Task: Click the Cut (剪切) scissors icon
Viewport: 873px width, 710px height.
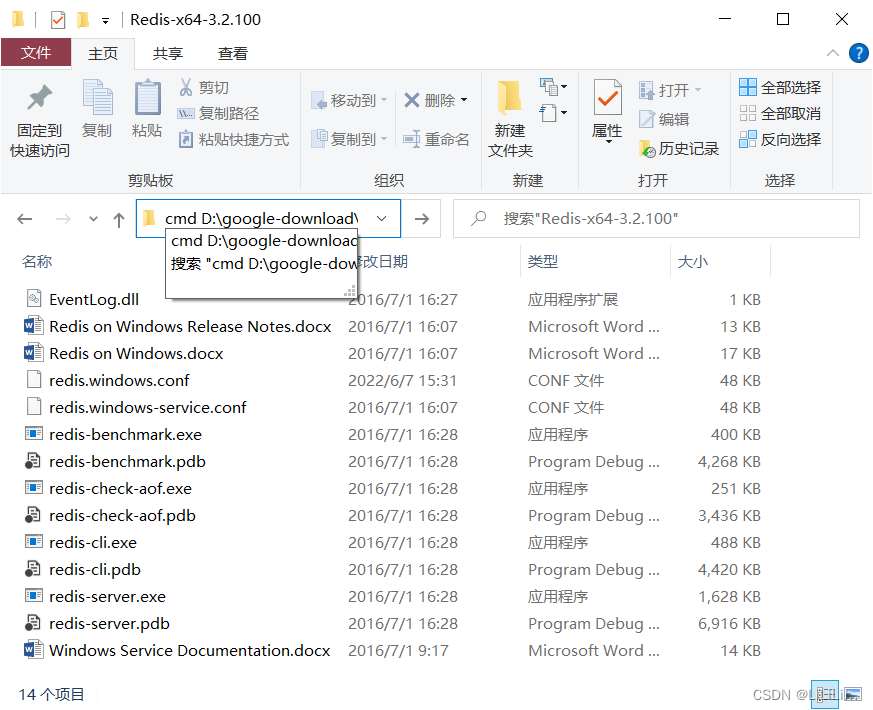Action: point(185,87)
